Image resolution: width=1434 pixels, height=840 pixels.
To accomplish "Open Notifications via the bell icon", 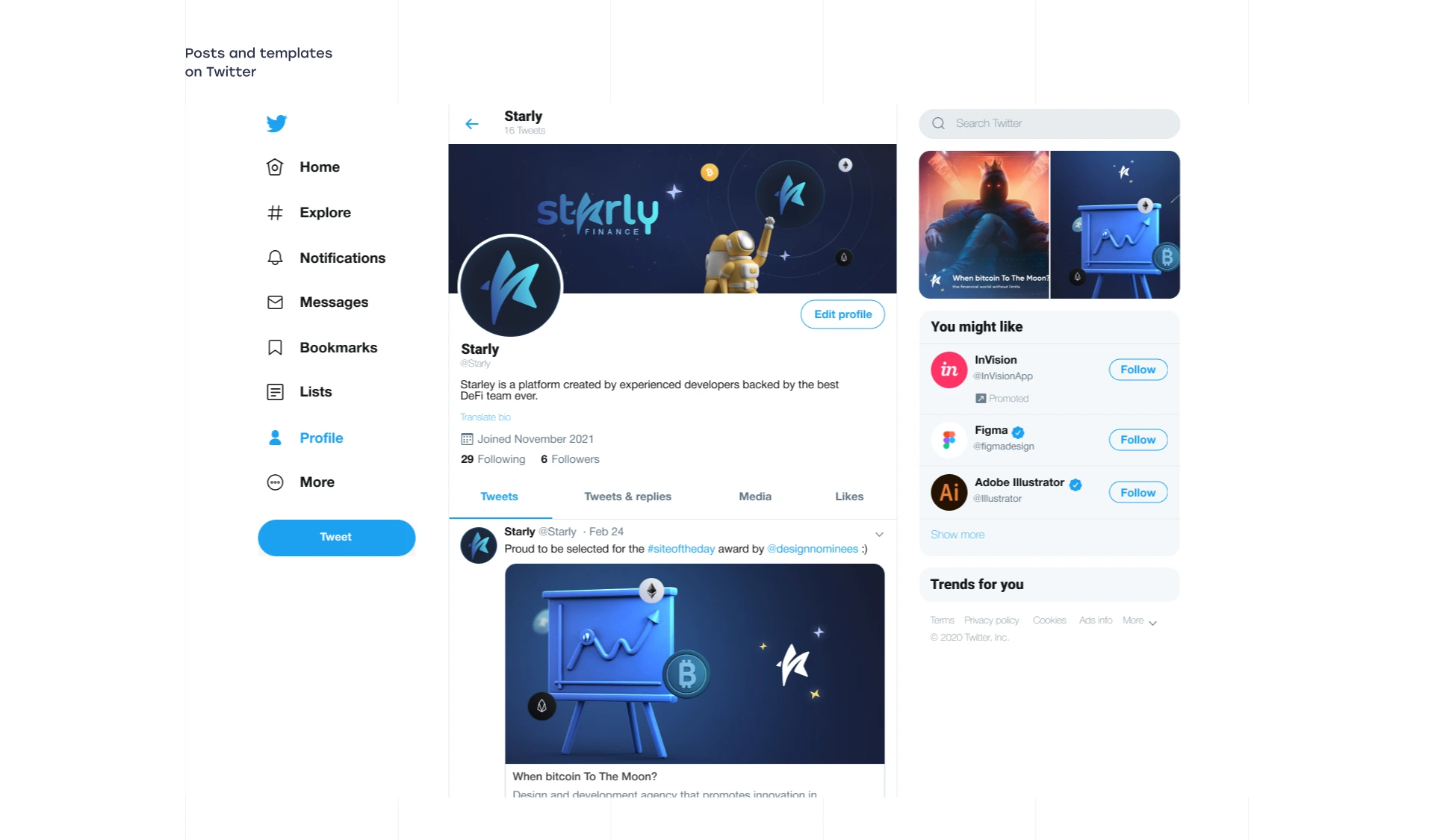I will pos(275,258).
